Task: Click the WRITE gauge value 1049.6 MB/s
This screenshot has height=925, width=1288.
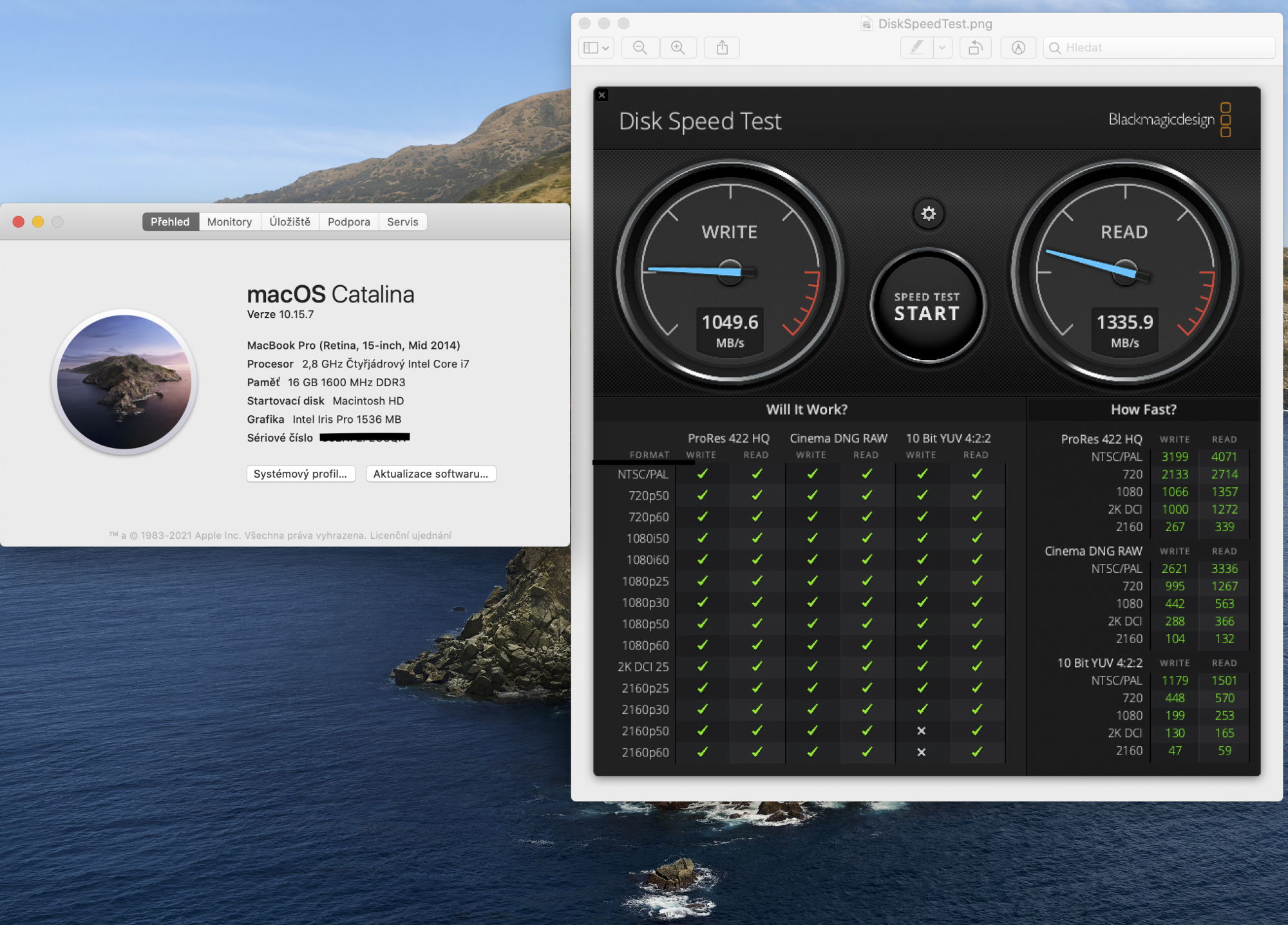Action: 730,331
